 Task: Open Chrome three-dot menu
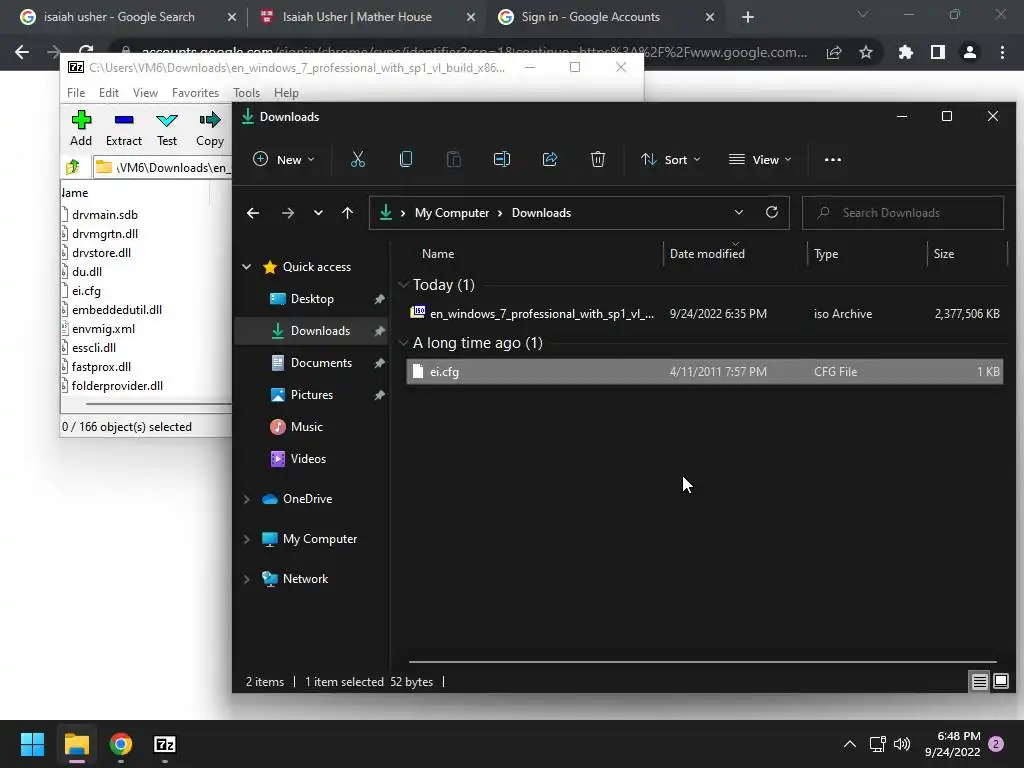point(1002,52)
